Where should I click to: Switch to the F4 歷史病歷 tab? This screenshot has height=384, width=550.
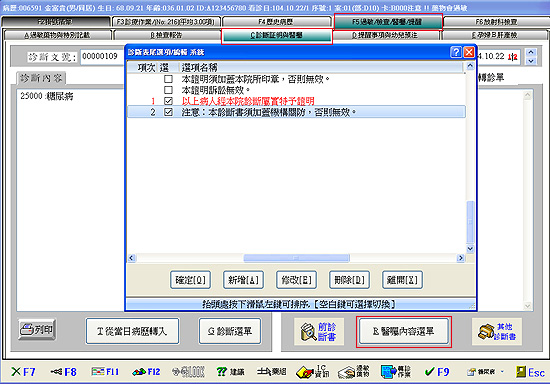pyautogui.click(x=276, y=22)
